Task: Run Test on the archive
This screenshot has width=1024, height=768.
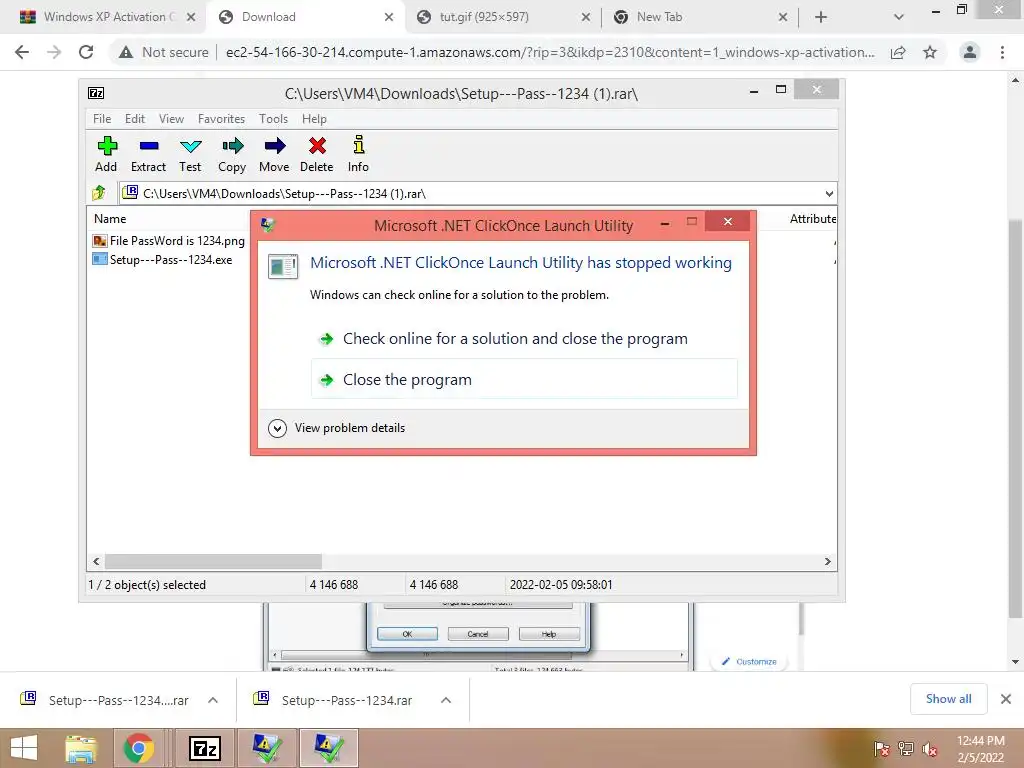Action: click(x=190, y=154)
